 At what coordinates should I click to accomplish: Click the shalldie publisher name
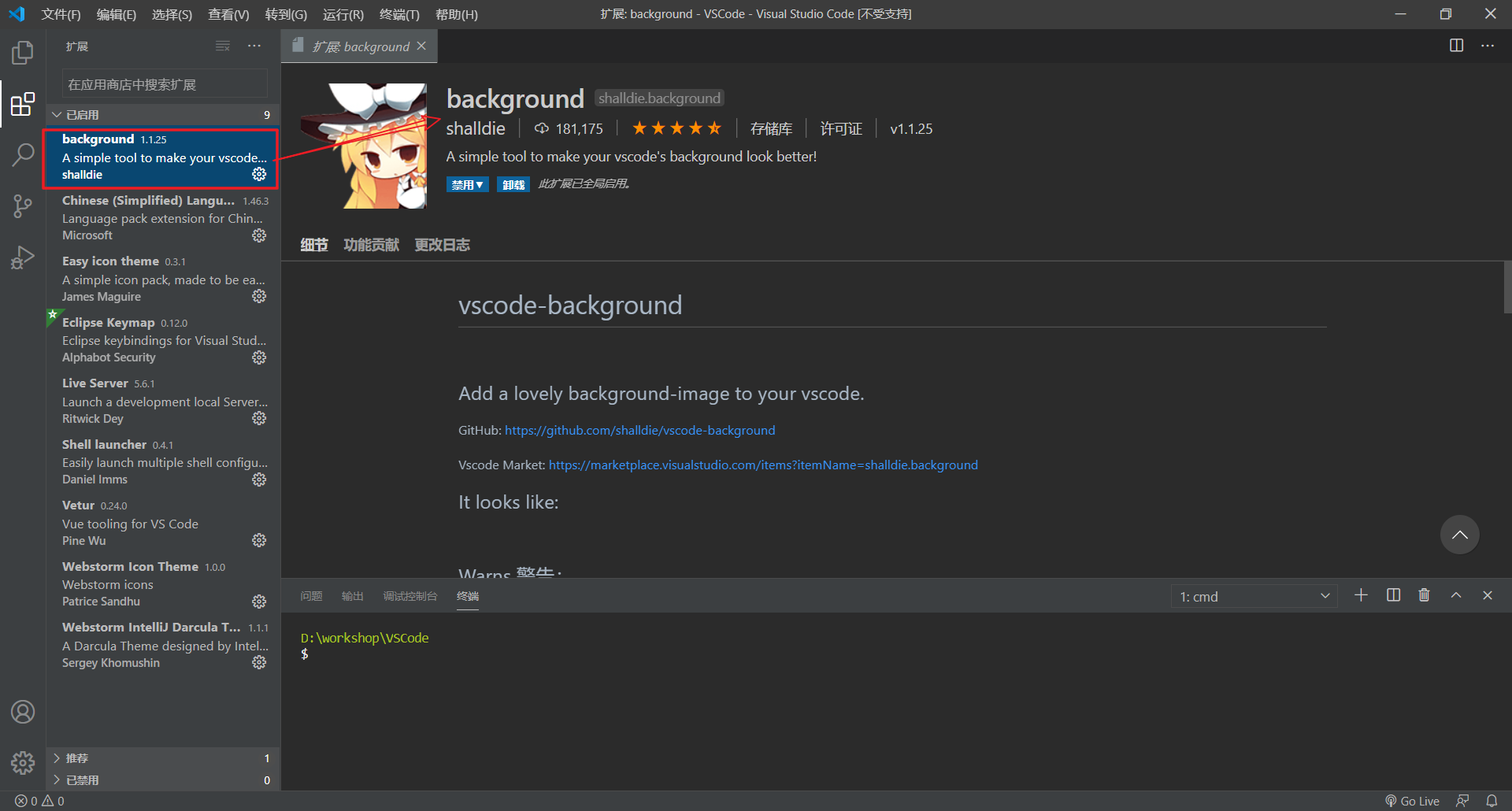(x=476, y=128)
